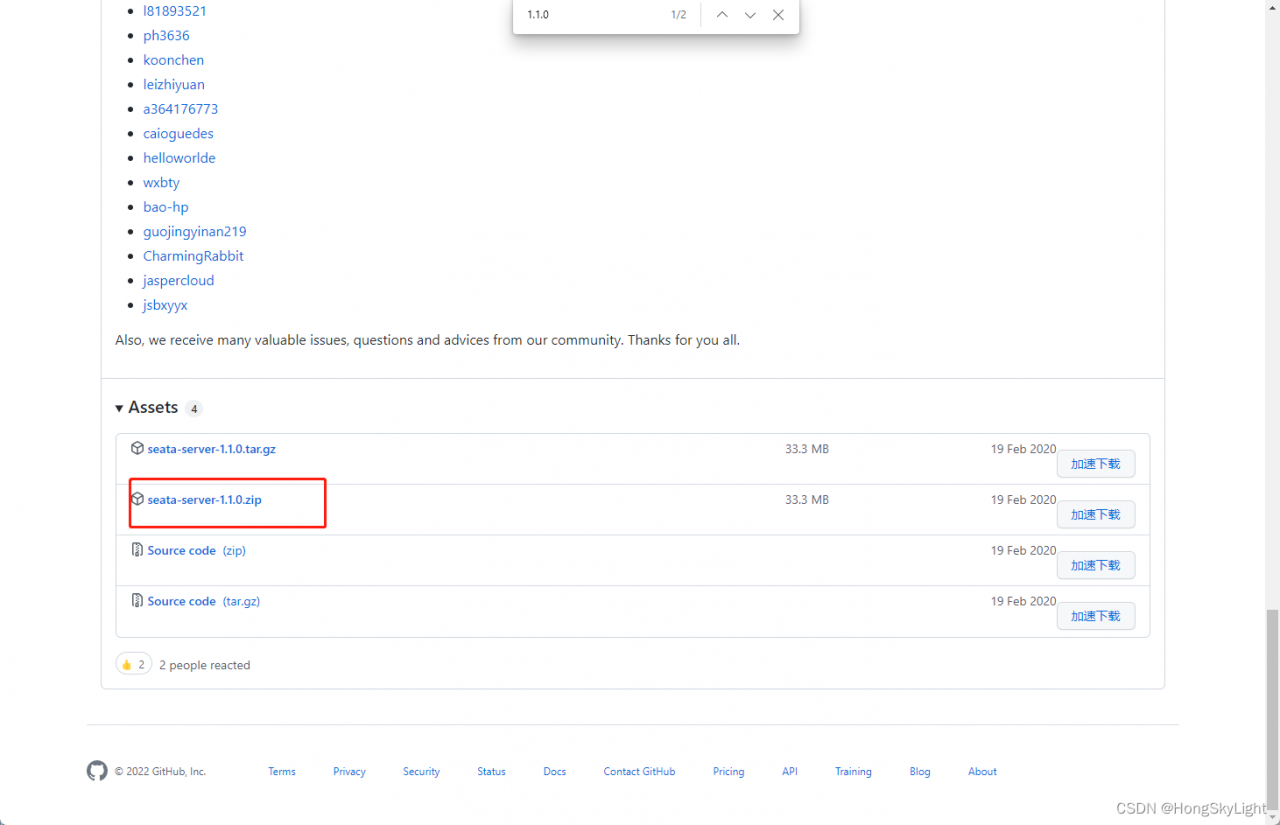Open the Terms footer link
The width and height of the screenshot is (1280, 825).
click(282, 771)
